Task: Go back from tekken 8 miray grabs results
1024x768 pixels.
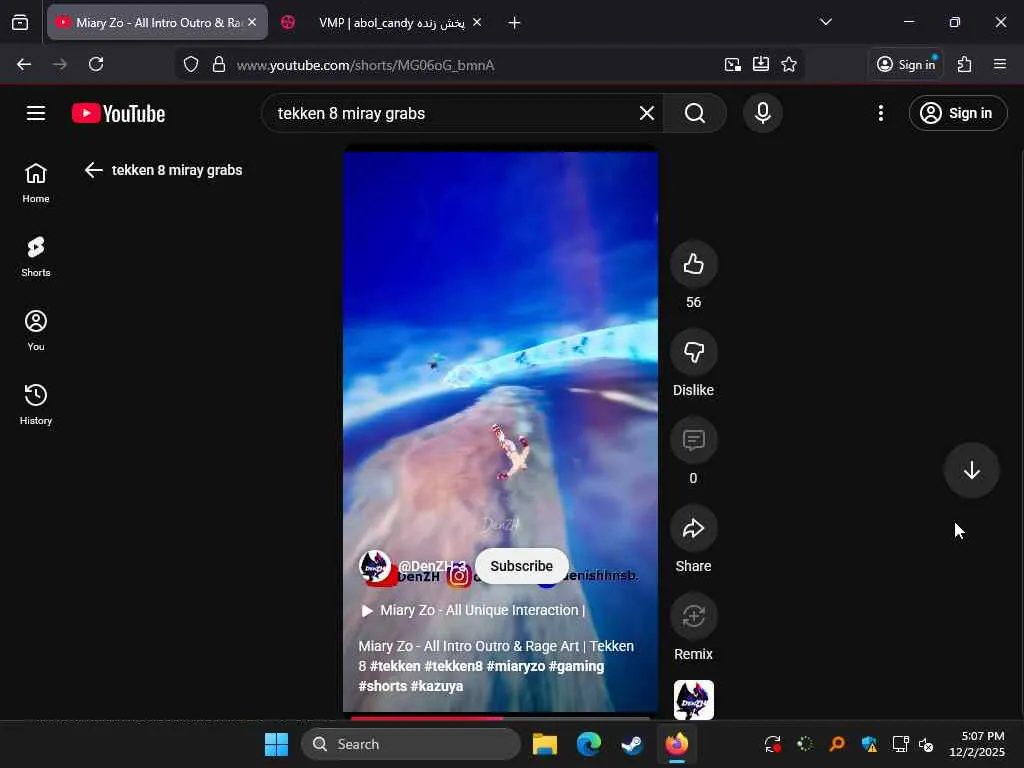Action: [94, 170]
